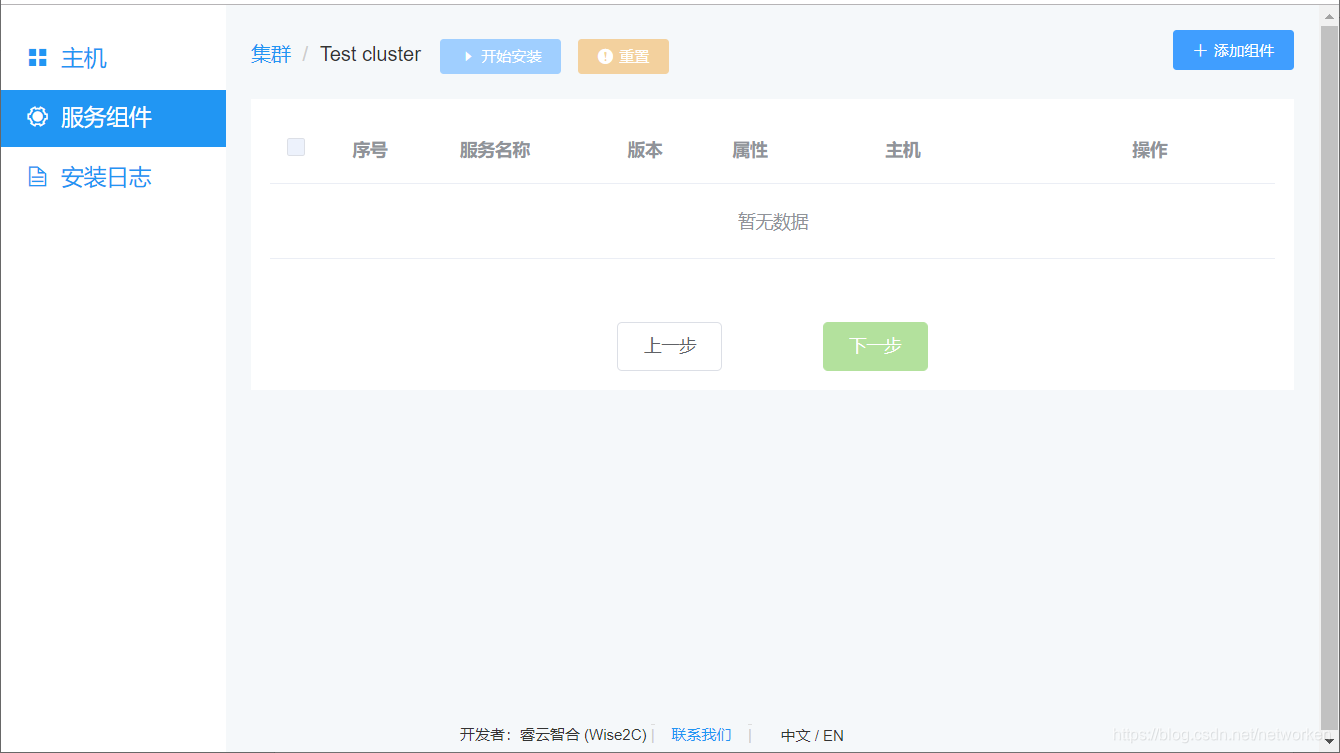Click 上一步 to go back
Image resolution: width=1340 pixels, height=753 pixels.
(x=669, y=346)
